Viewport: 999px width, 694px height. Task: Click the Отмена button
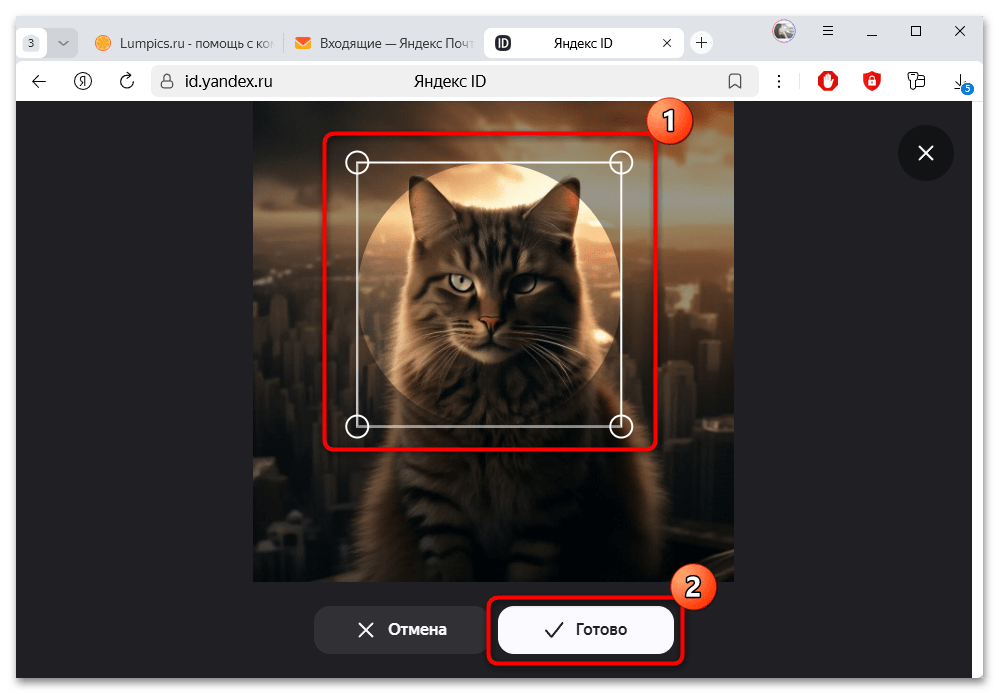pyautogui.click(x=402, y=630)
